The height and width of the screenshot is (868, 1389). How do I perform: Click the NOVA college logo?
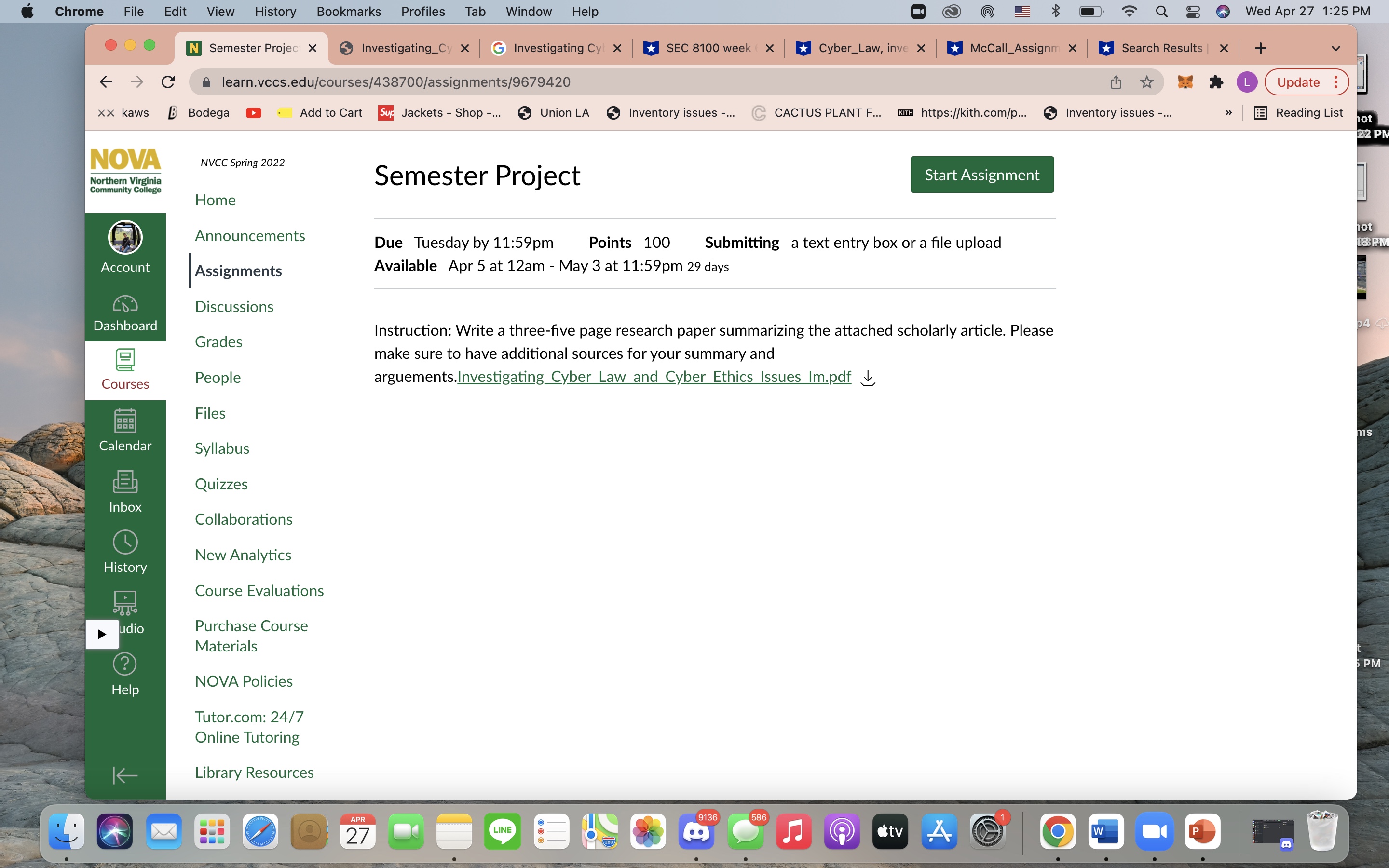click(125, 171)
